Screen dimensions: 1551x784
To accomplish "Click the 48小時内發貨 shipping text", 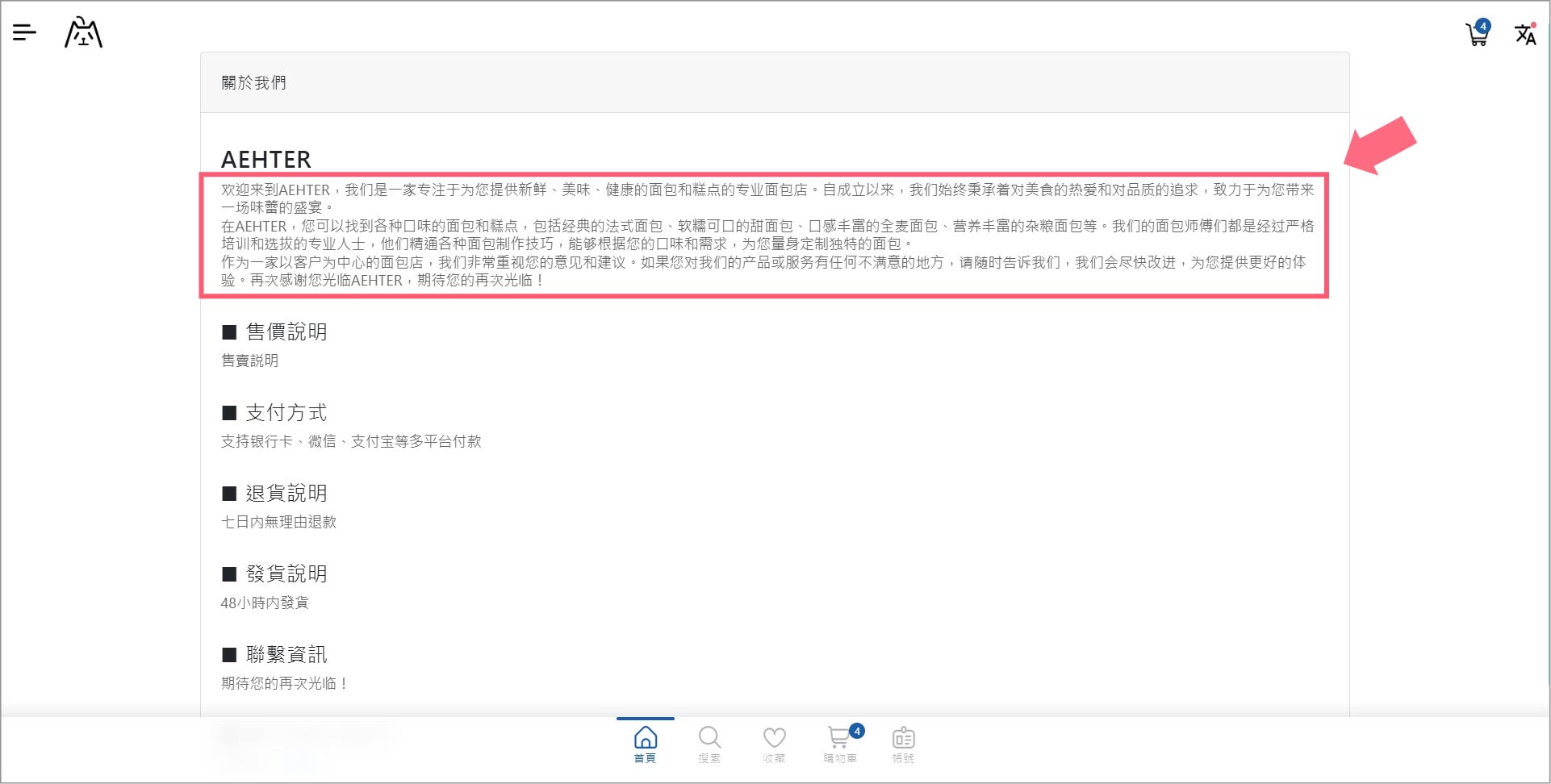I will (x=265, y=603).
